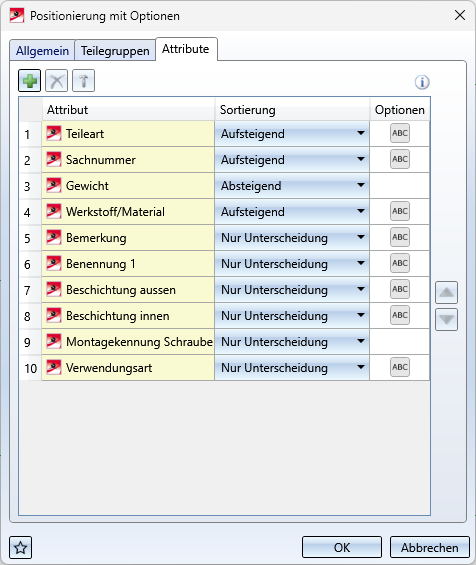Open the blue info icon
The image size is (476, 565).
point(422,82)
